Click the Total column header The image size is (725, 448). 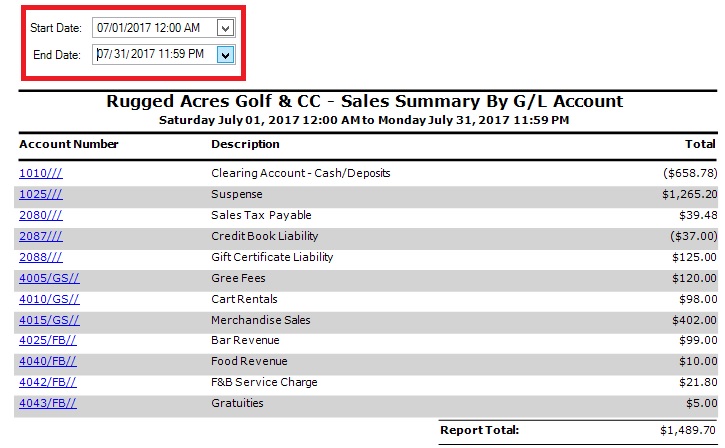tap(700, 144)
